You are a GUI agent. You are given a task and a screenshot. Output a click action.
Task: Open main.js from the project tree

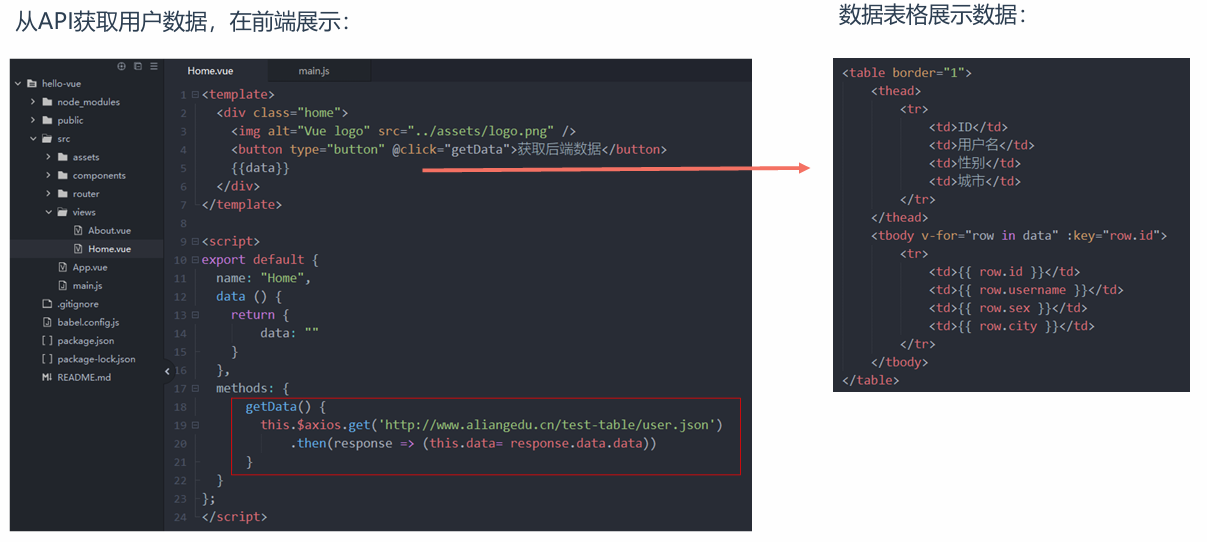[x=87, y=286]
